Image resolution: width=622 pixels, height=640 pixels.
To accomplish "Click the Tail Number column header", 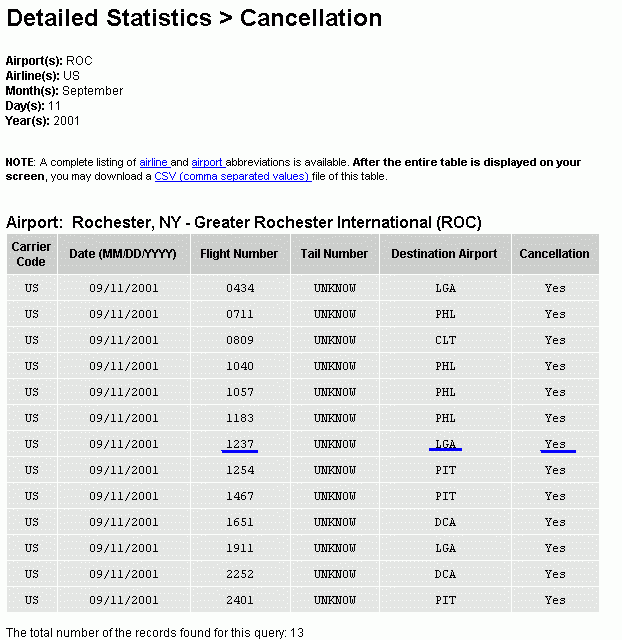I will [x=334, y=254].
